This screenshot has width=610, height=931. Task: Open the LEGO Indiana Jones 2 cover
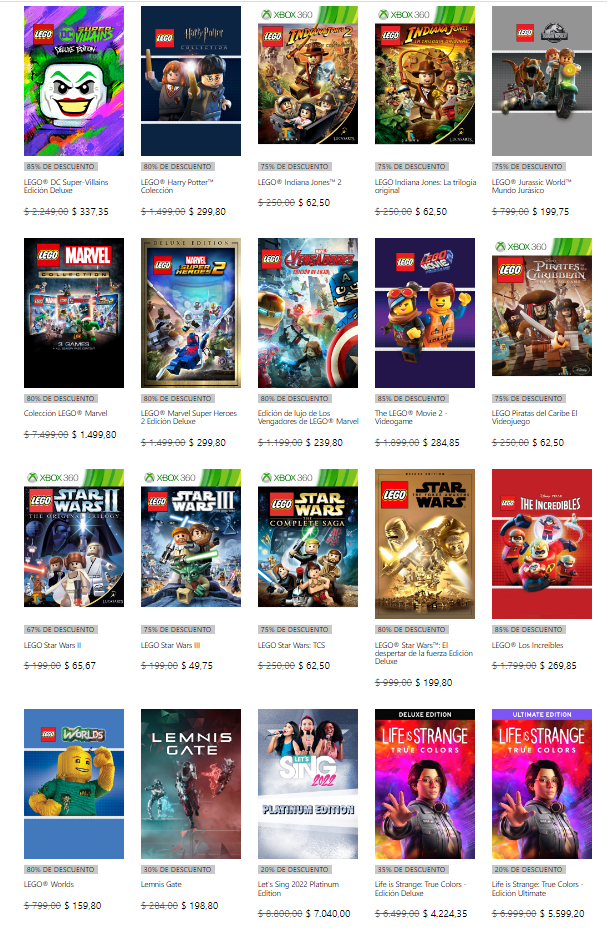tap(308, 75)
